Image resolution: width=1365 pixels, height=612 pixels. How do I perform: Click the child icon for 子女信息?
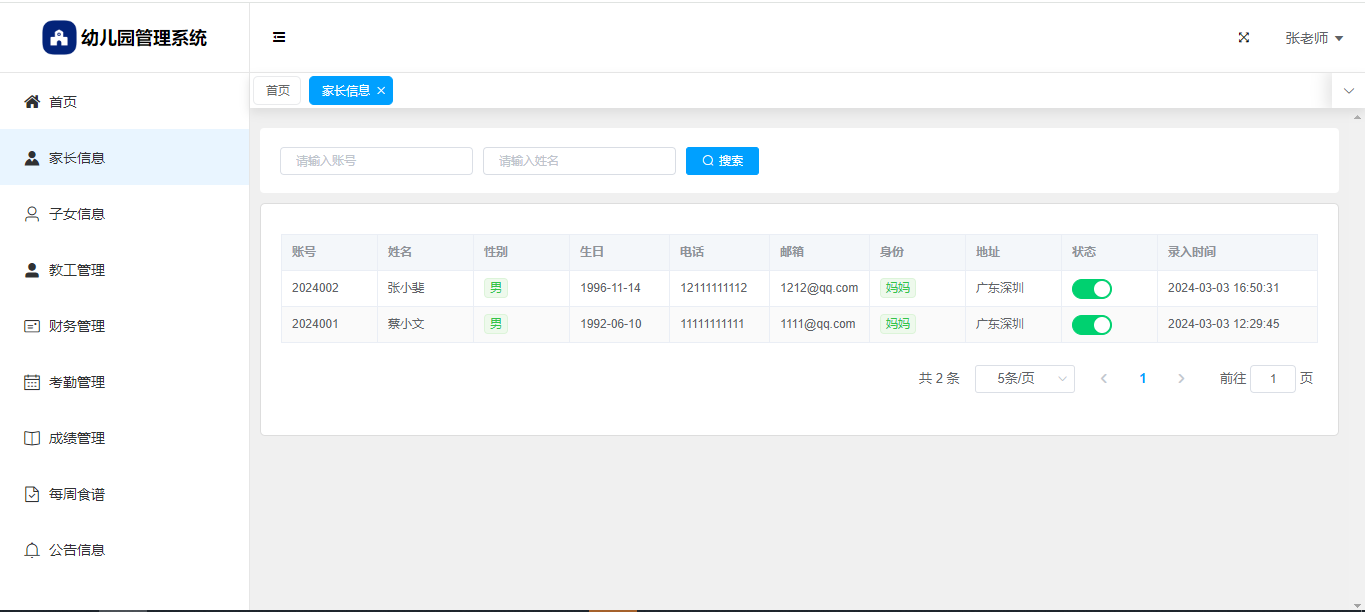pos(32,214)
